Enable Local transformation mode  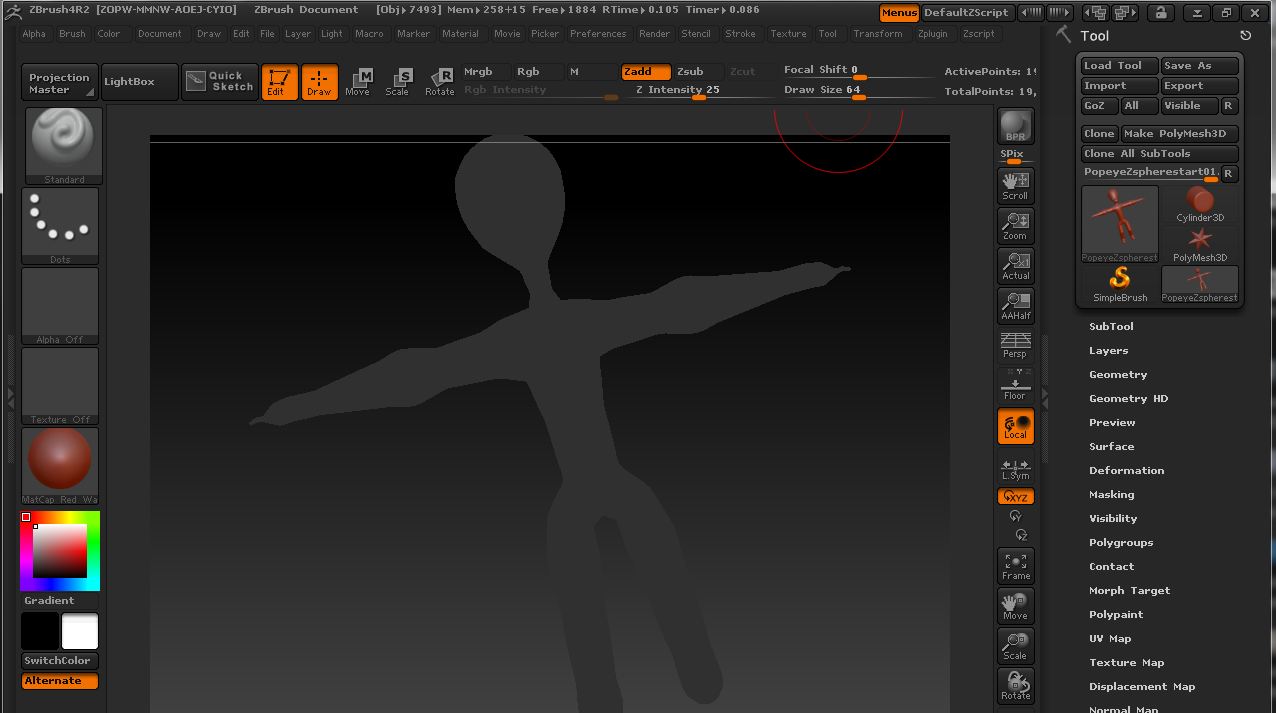(x=1014, y=425)
